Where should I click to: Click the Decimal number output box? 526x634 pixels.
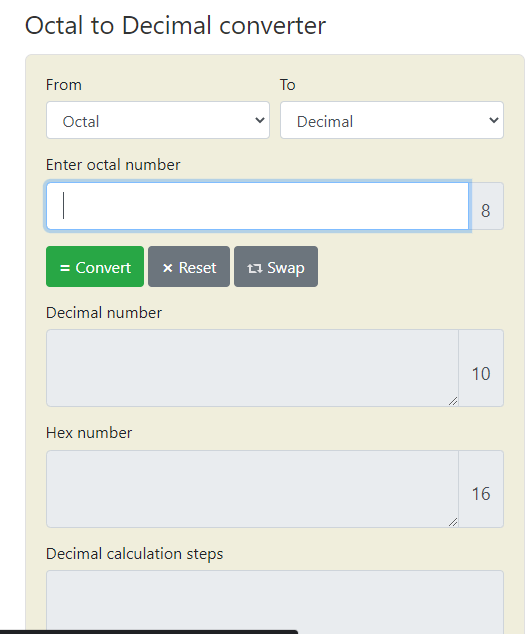(x=252, y=368)
